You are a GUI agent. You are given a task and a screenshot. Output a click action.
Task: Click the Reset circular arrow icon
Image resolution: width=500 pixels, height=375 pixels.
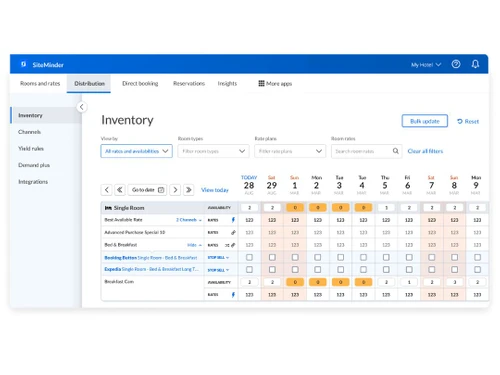460,121
